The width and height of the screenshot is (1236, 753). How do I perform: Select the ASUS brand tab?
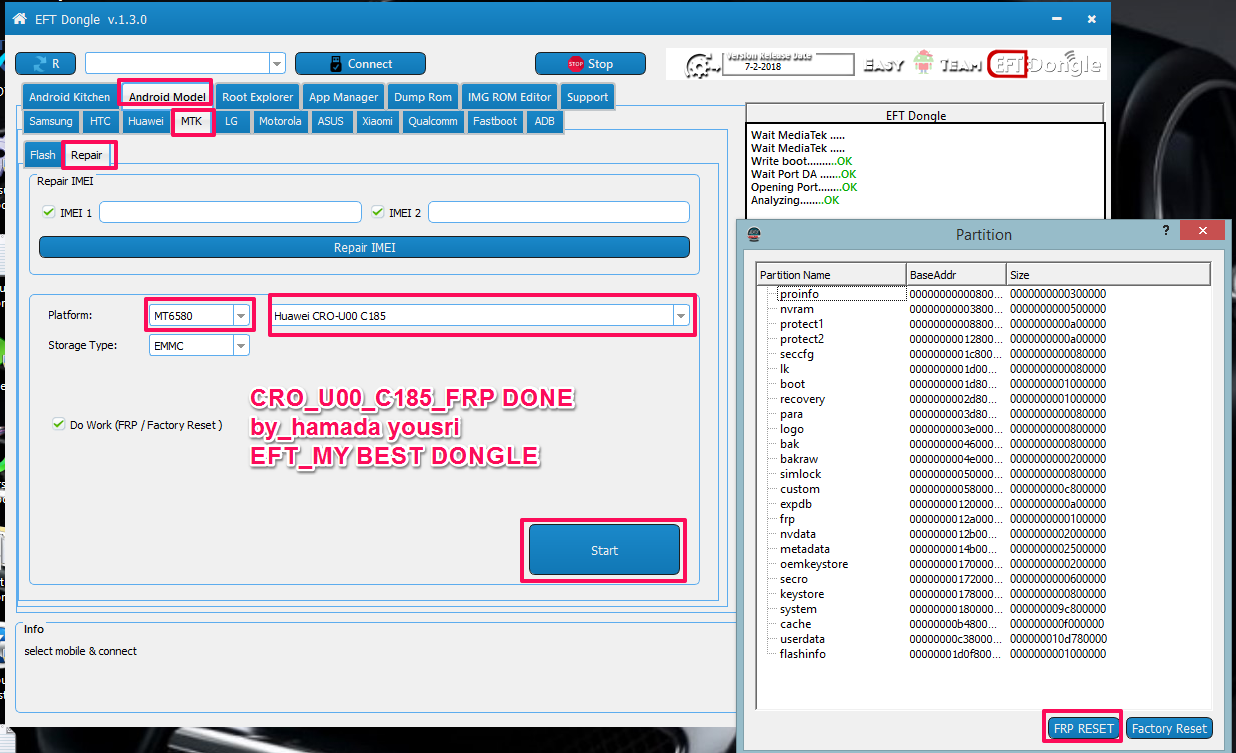coord(330,121)
